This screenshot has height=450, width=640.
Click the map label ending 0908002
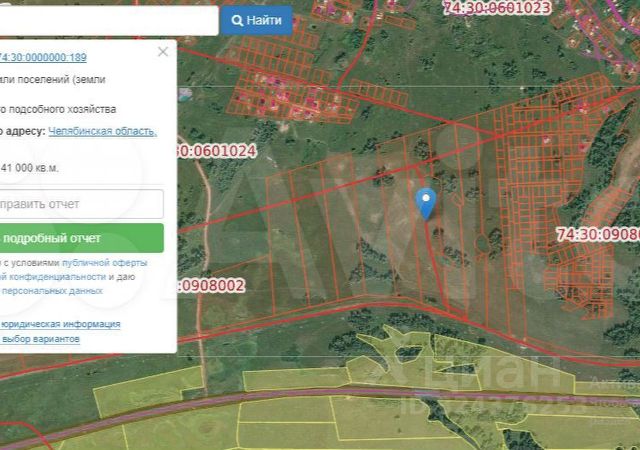pyautogui.click(x=211, y=285)
